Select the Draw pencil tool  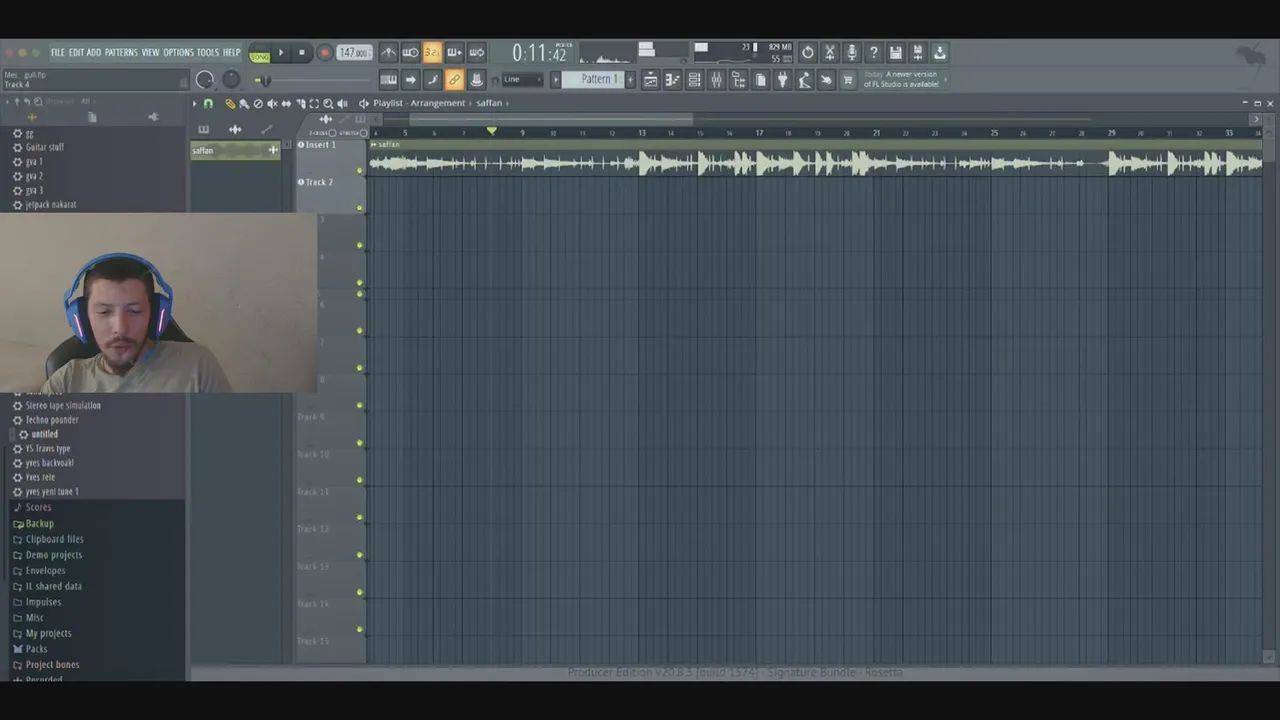coord(230,103)
